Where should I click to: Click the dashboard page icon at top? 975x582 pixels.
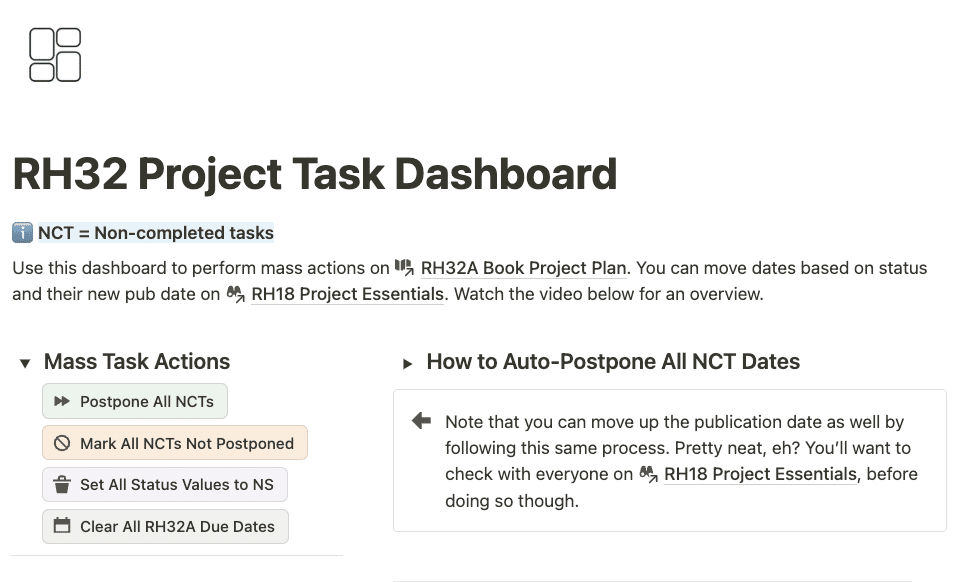click(55, 55)
